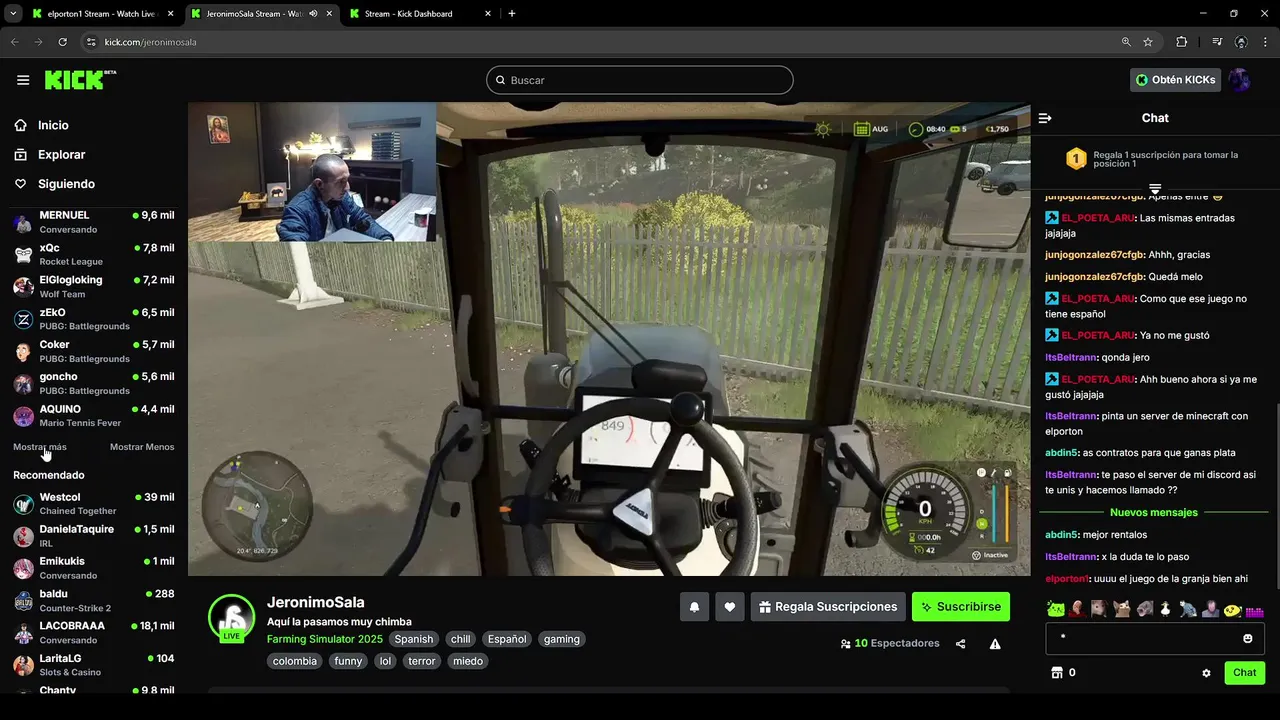Pick the green cat emote
1280x720 pixels.
(x=1056, y=609)
